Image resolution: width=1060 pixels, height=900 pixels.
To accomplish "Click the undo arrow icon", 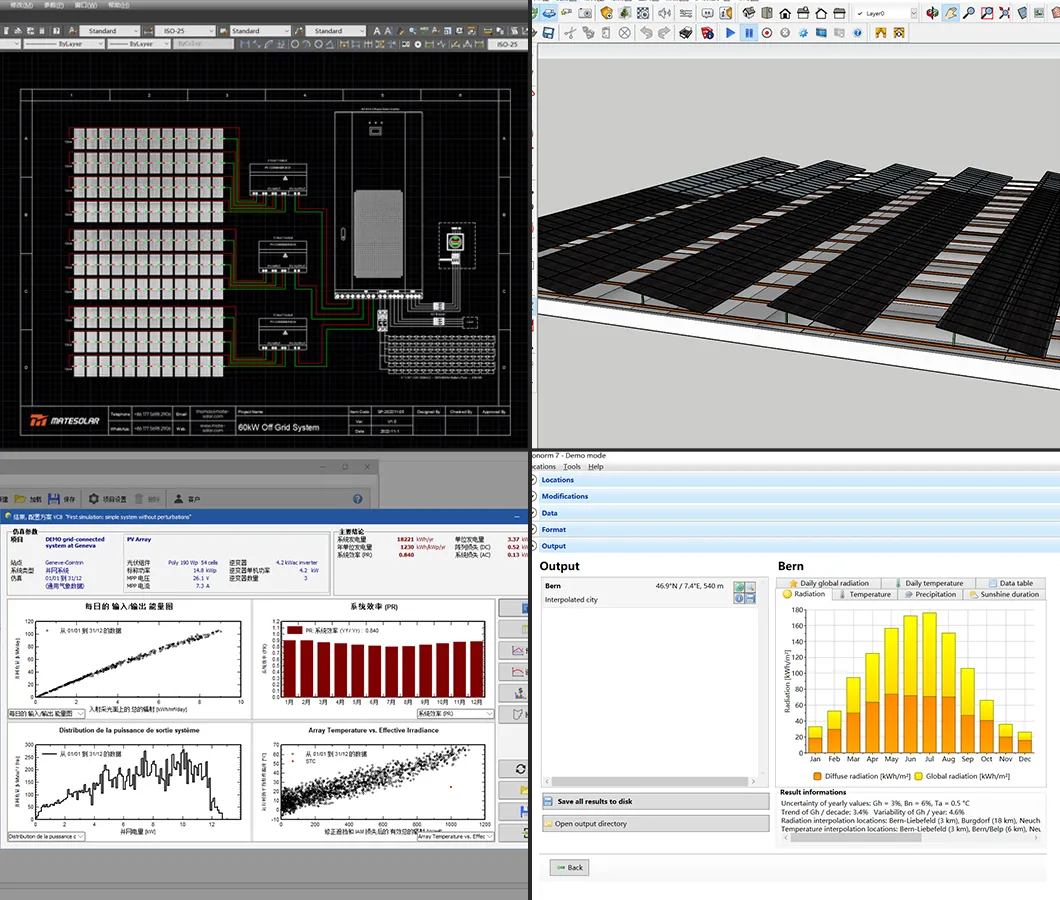I will pyautogui.click(x=645, y=33).
